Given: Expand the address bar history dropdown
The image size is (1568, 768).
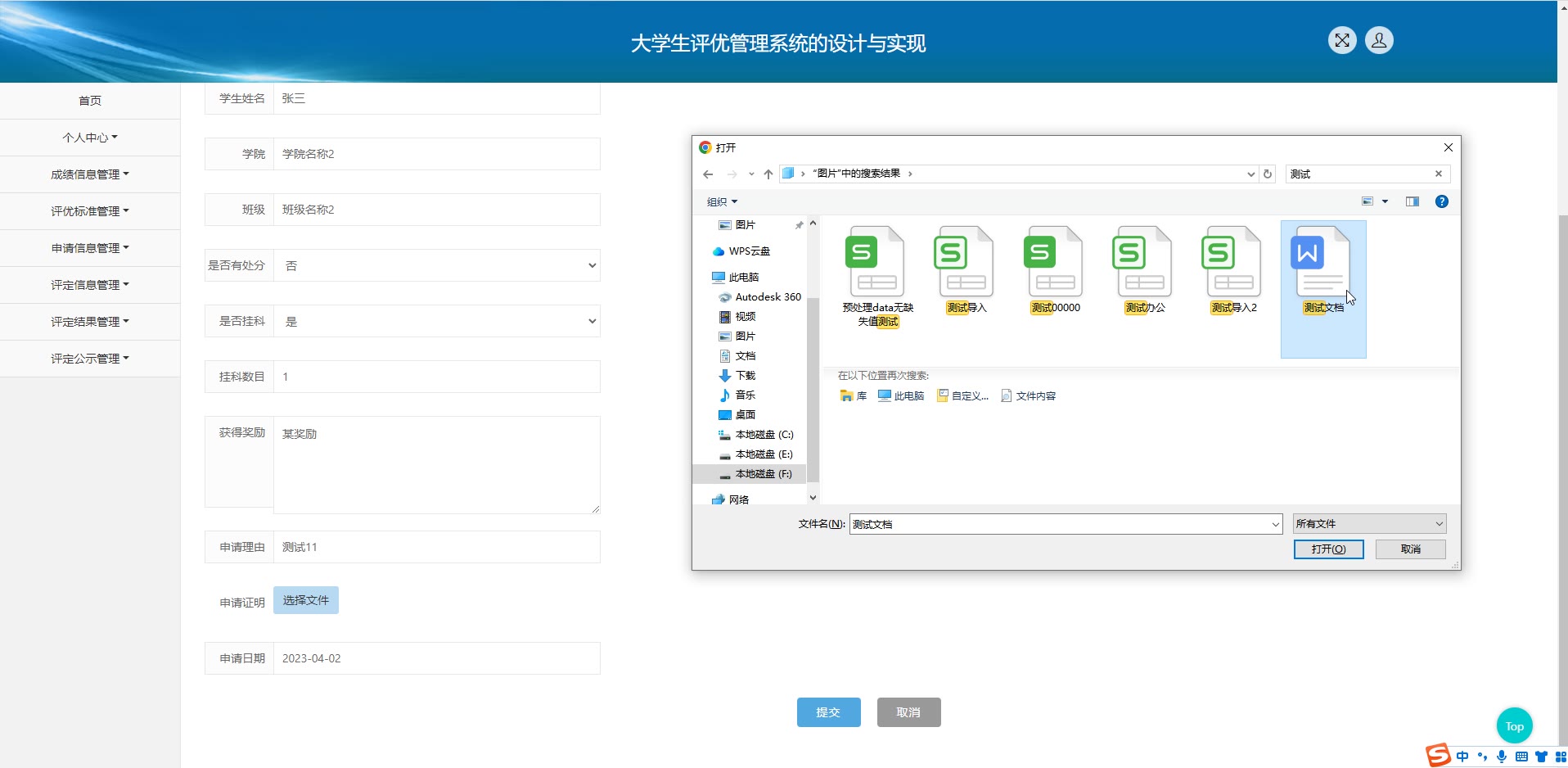Looking at the screenshot, I should pos(1250,174).
